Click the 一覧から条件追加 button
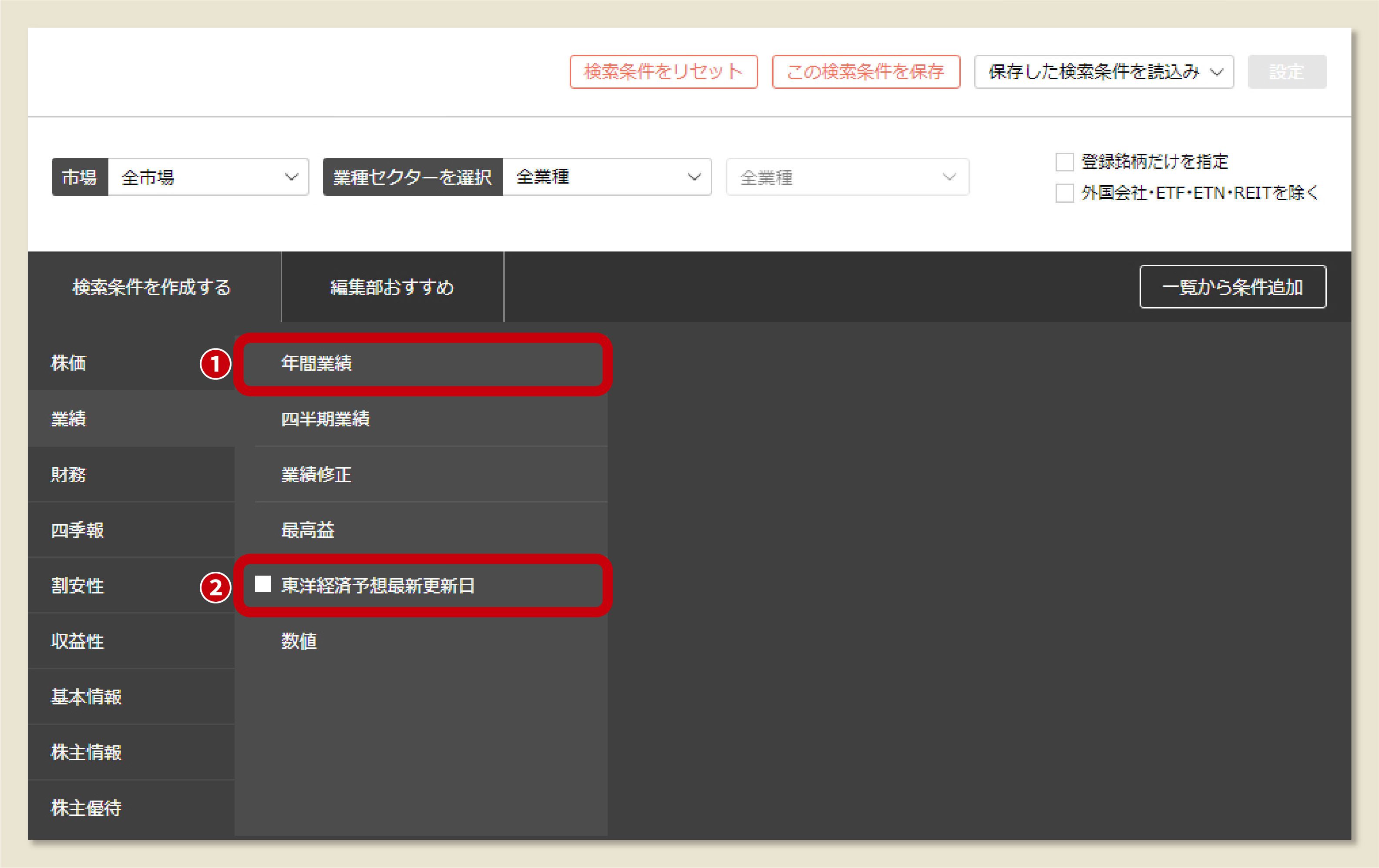The height and width of the screenshot is (868, 1379). click(x=1232, y=287)
